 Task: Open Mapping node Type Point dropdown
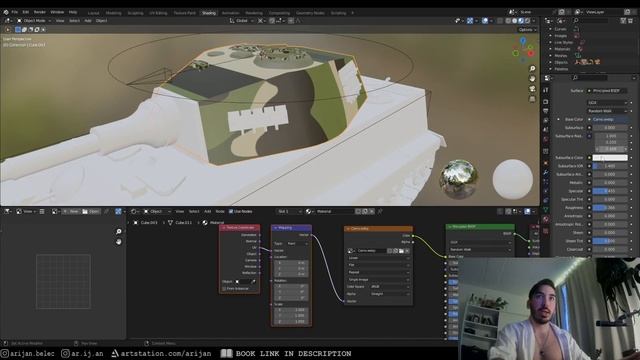(x=298, y=244)
